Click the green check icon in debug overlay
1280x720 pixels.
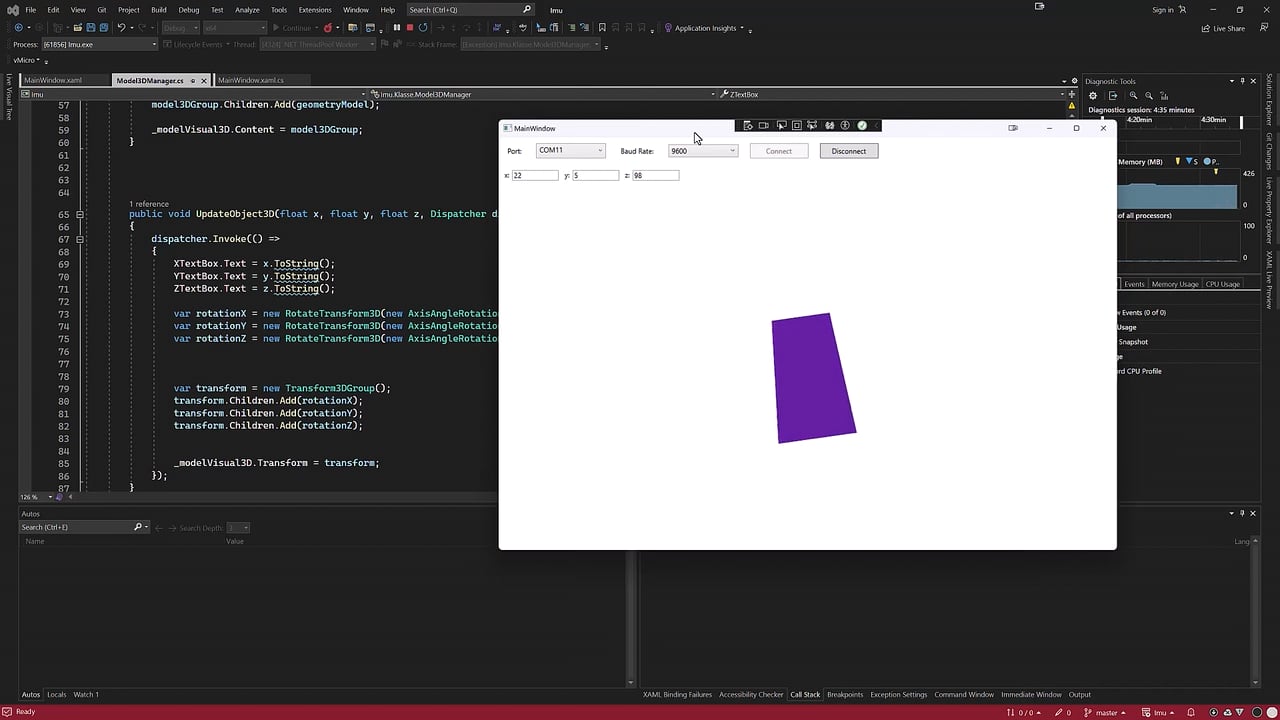coord(862,125)
